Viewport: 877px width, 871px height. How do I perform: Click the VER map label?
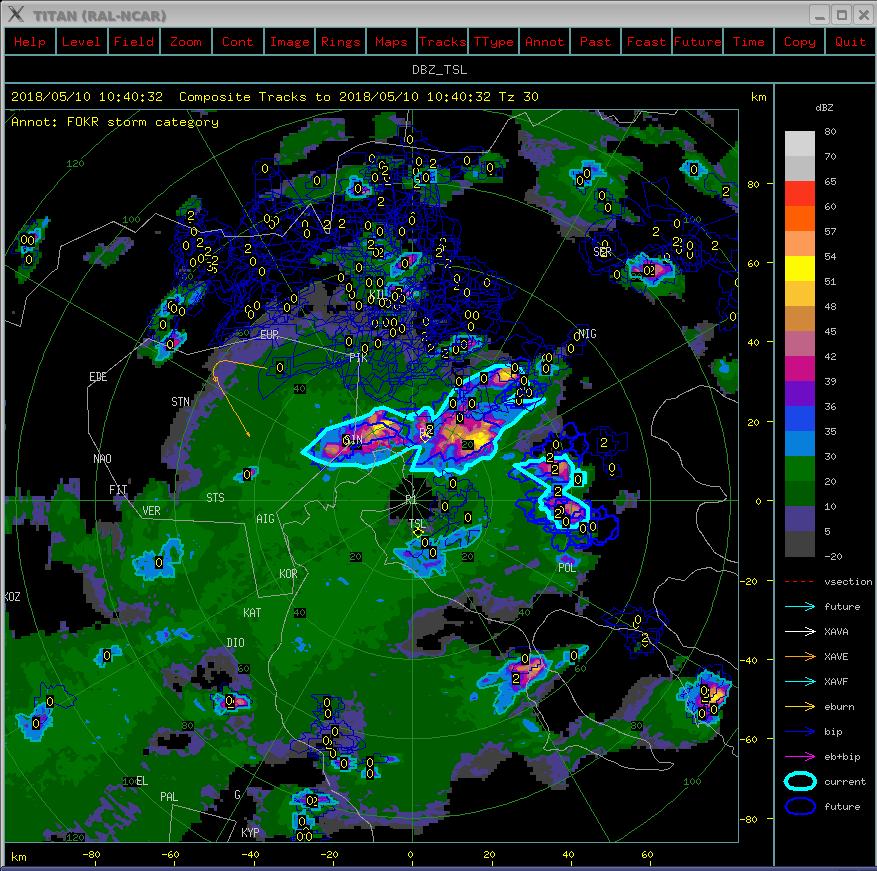point(151,511)
